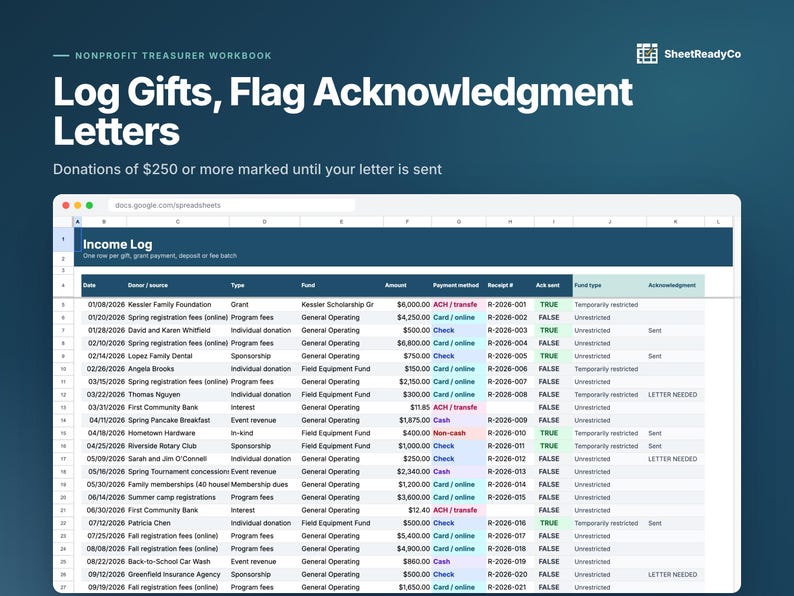Image resolution: width=794 pixels, height=596 pixels.
Task: Open ACH / transfer payment dropdown for Kessler row
Action: [x=458, y=304]
